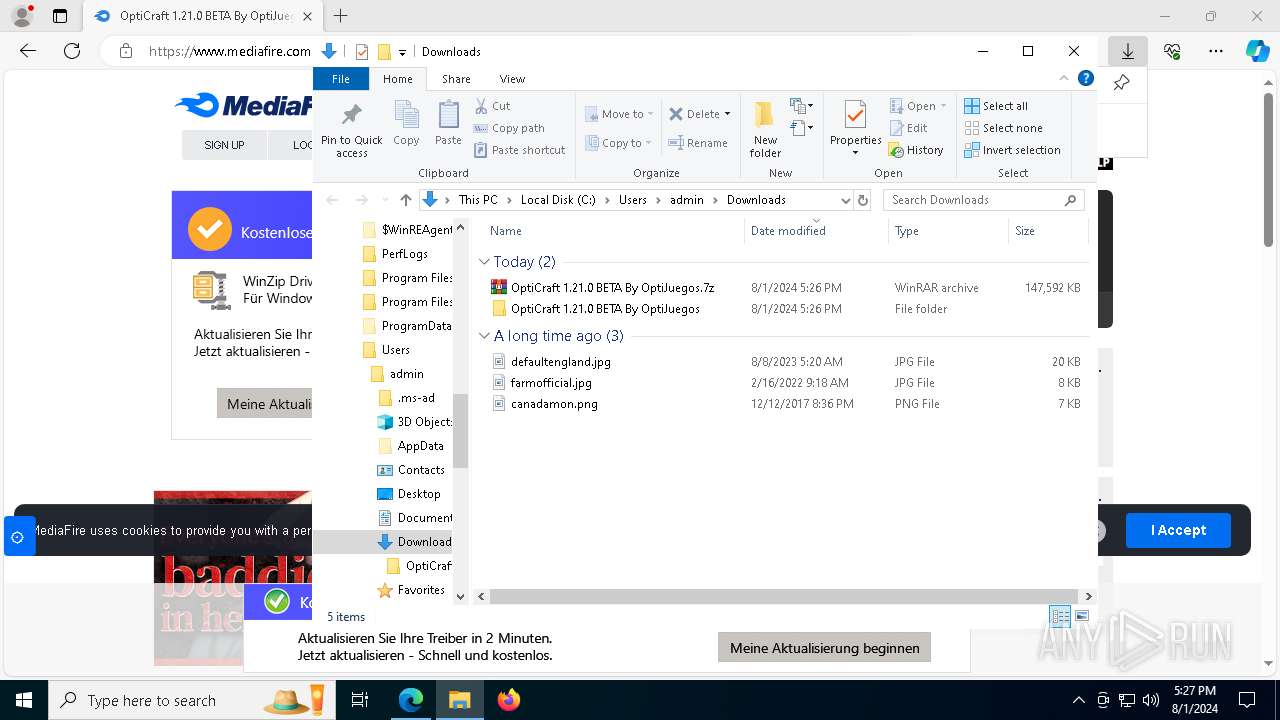1280x720 pixels.
Task: Open Edge Settings and more menu
Action: click(1216, 51)
